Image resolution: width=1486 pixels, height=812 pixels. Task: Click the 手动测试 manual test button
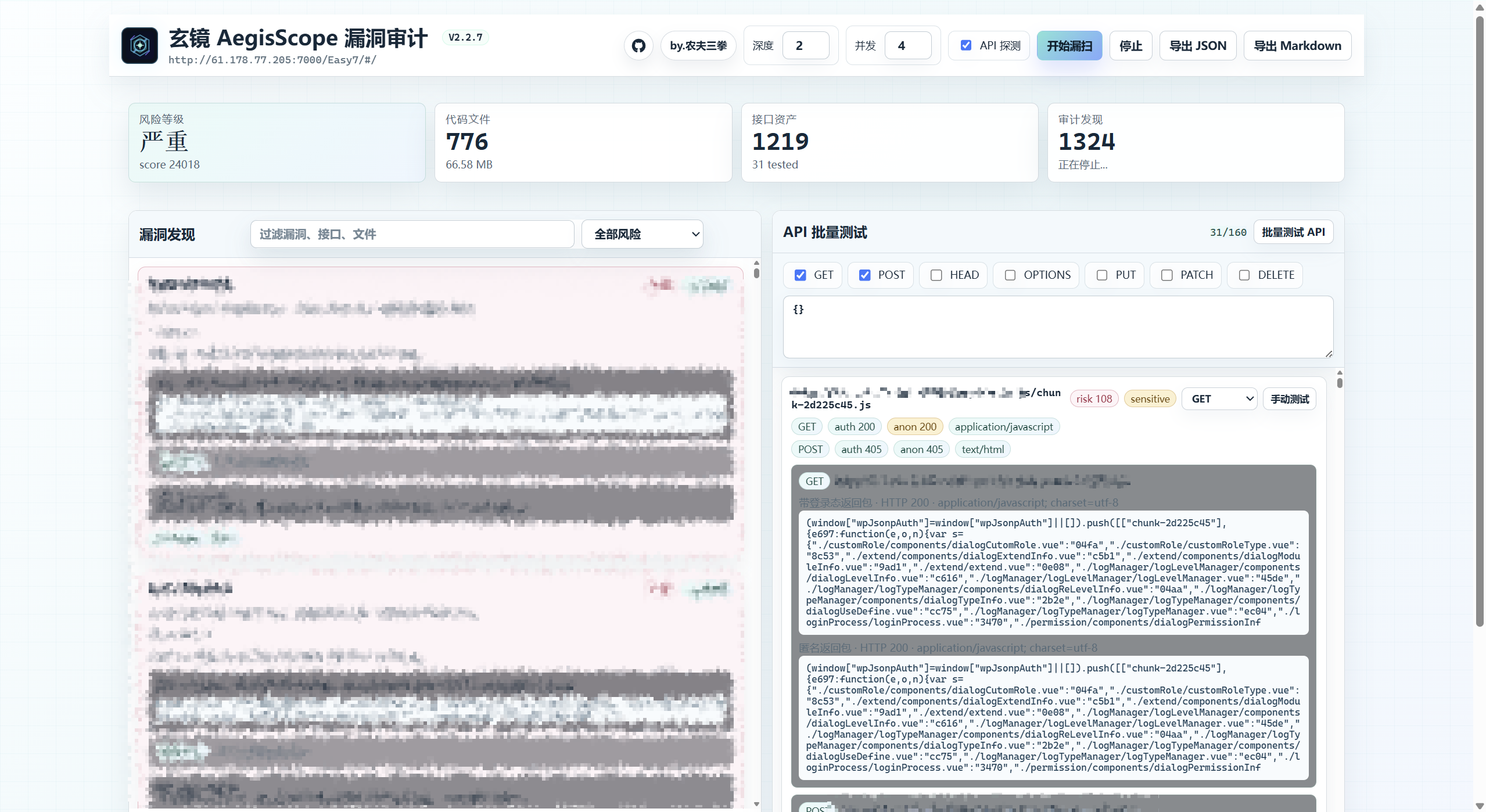(1289, 399)
